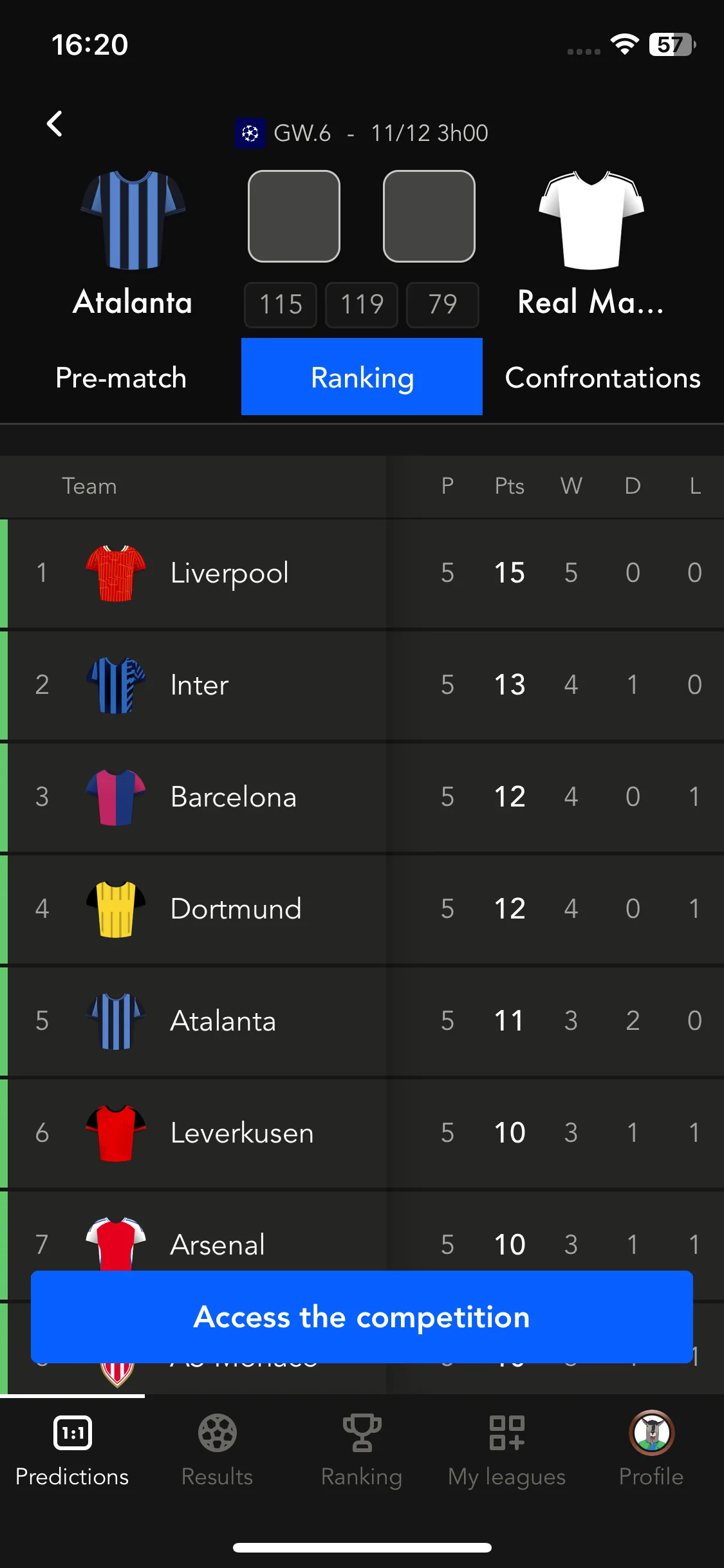724x1568 pixels.
Task: Select the 115 home win prediction count
Action: coord(281,304)
